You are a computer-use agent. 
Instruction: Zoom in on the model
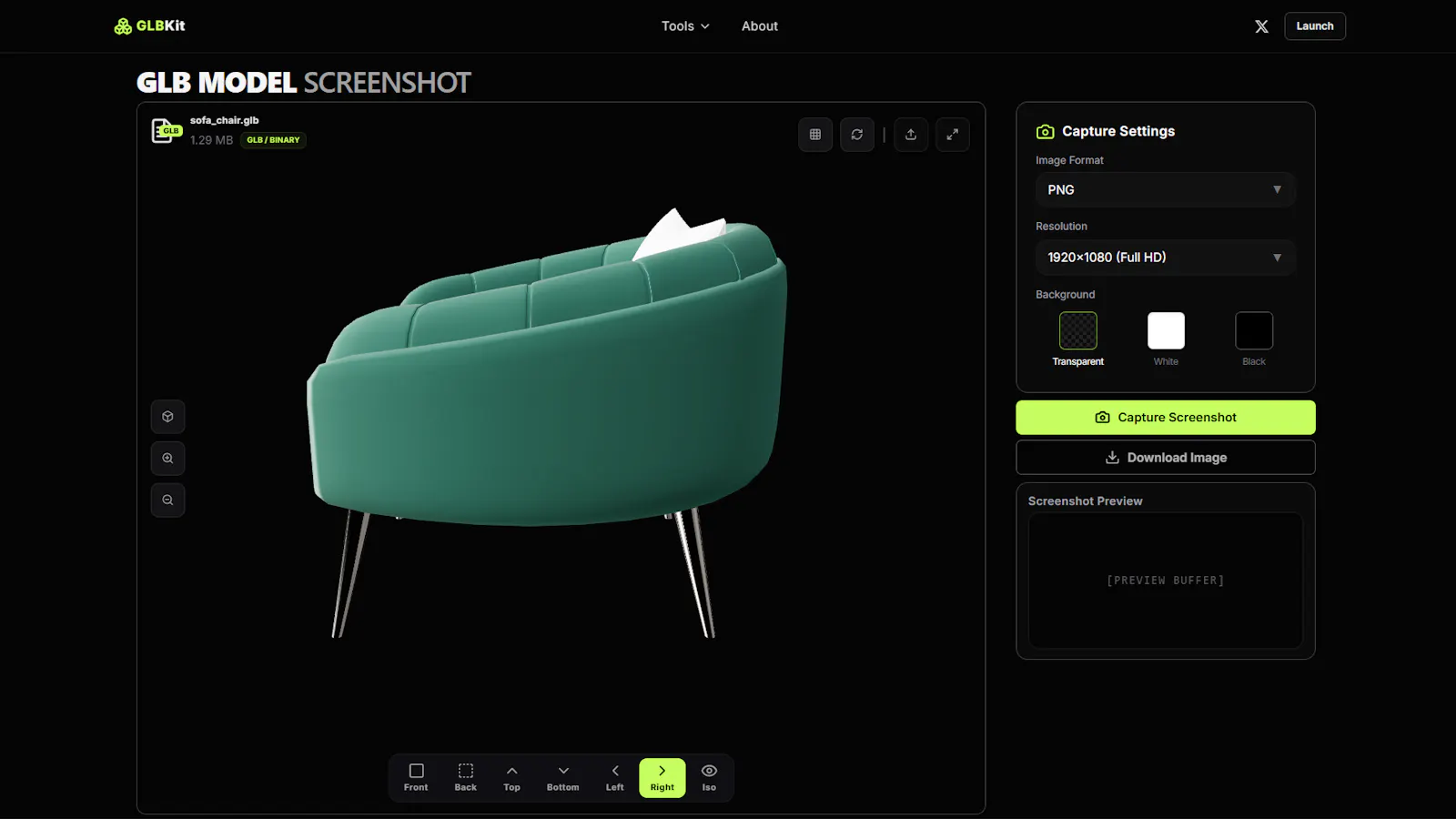click(167, 459)
